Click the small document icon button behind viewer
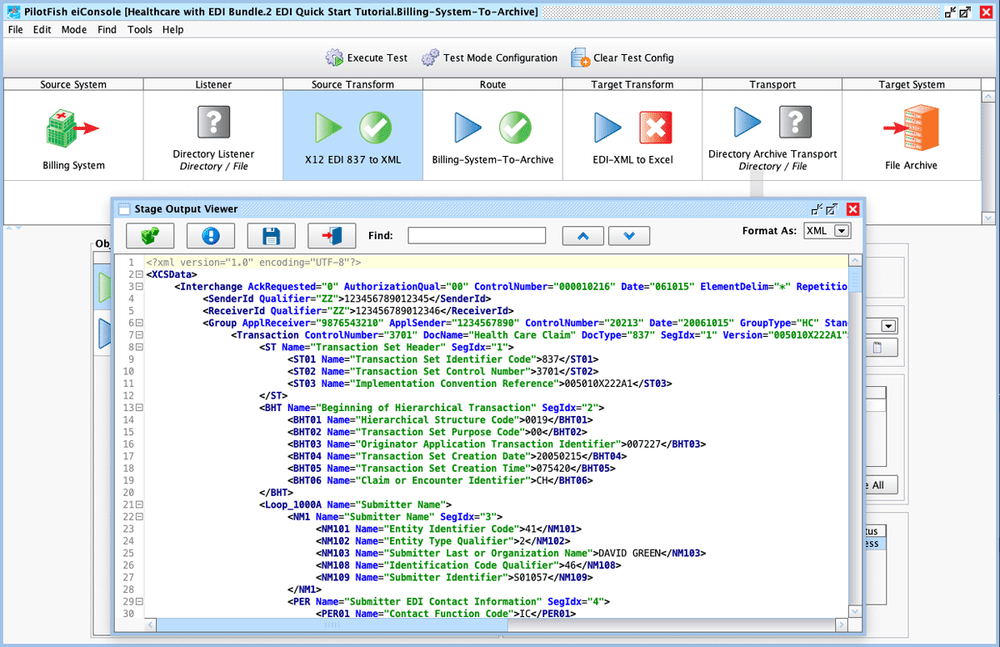 point(881,348)
